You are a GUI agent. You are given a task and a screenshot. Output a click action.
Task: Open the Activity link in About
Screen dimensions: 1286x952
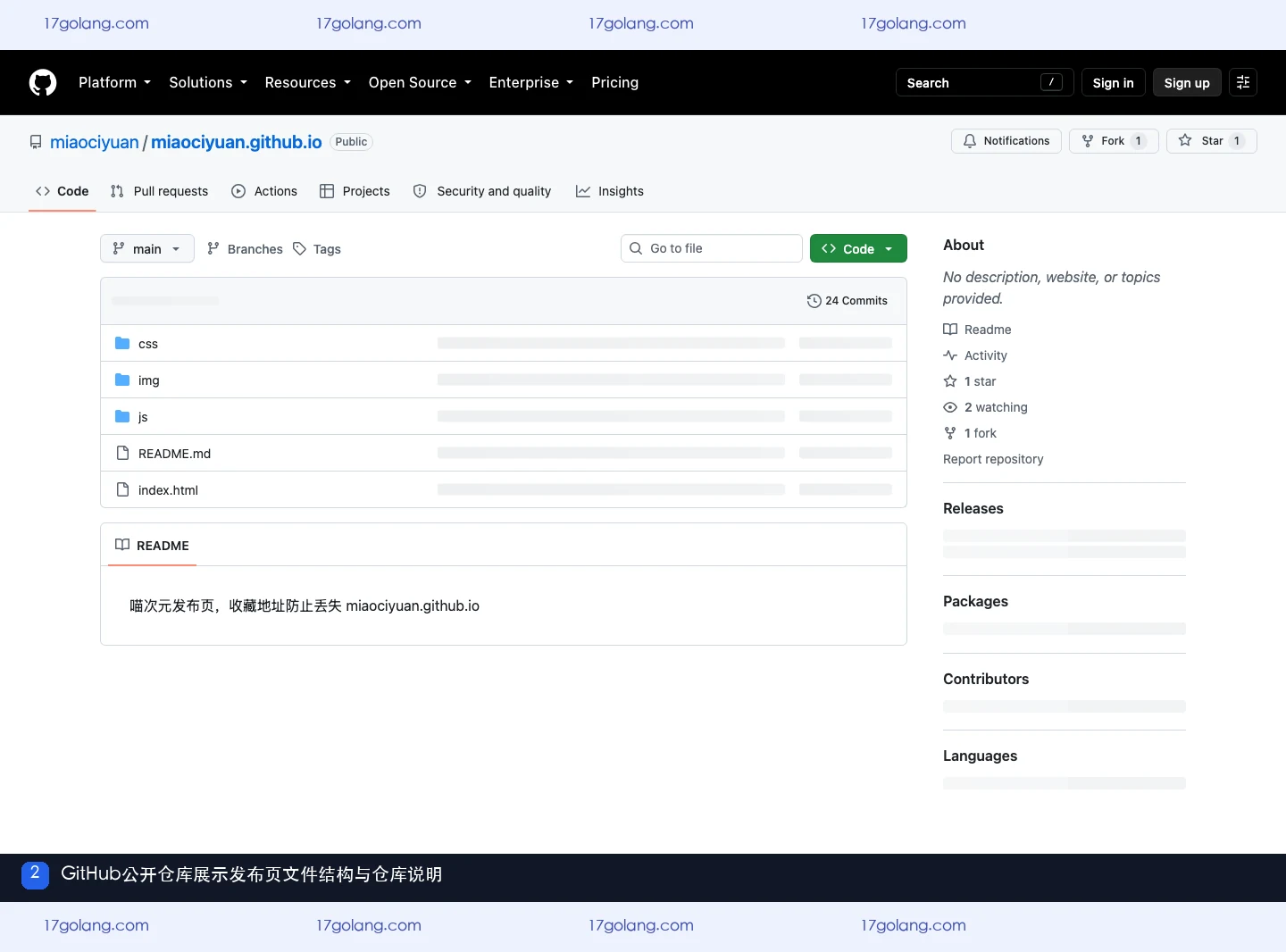click(x=975, y=355)
